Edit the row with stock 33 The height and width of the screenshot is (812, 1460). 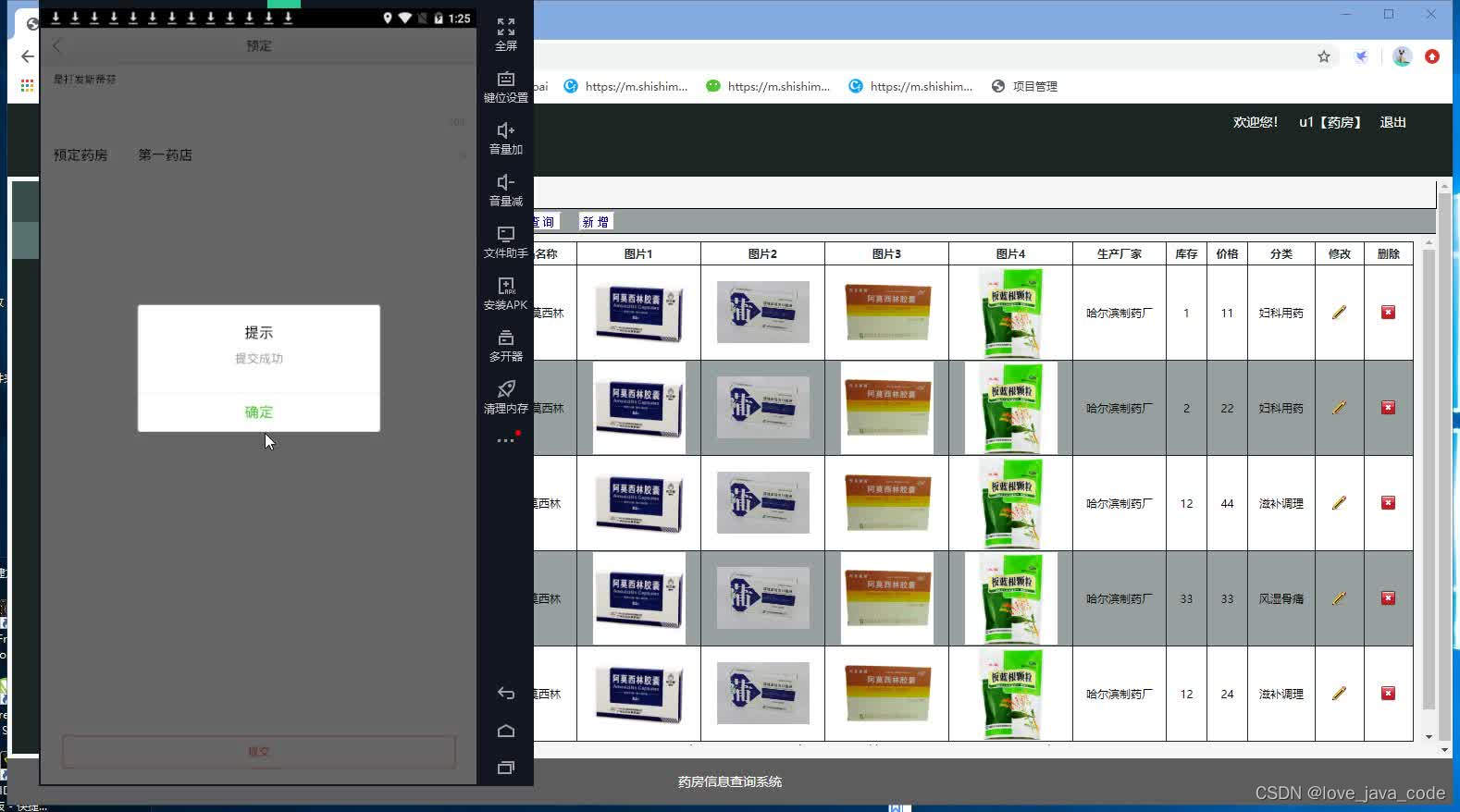coord(1339,598)
